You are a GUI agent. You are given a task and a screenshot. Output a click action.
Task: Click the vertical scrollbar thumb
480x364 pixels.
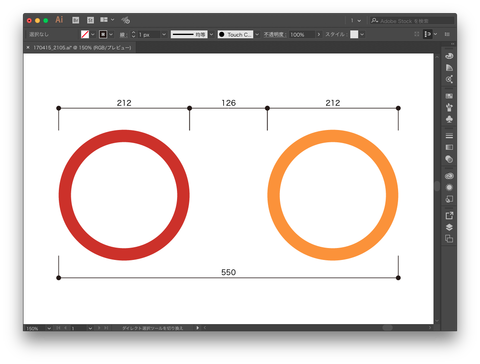pyautogui.click(x=437, y=186)
